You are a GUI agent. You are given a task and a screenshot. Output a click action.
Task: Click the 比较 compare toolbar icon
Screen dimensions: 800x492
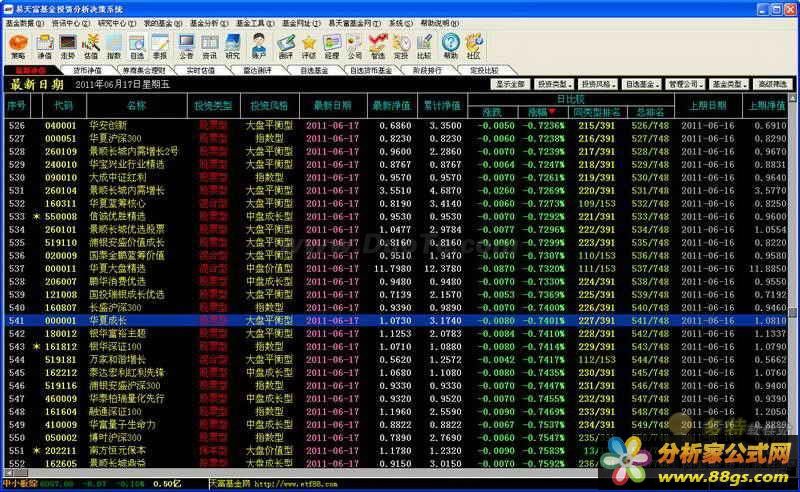[x=424, y=46]
